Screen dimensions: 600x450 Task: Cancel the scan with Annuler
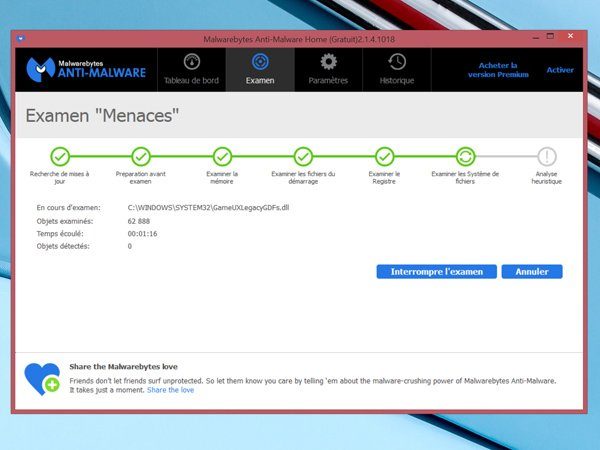click(532, 272)
